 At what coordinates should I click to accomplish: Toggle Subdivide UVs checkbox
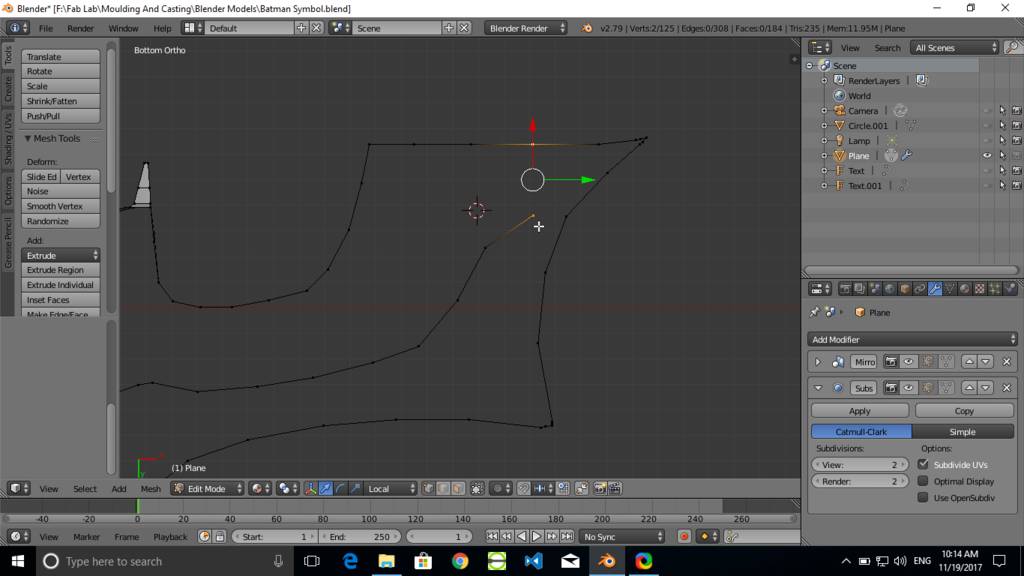coord(923,464)
